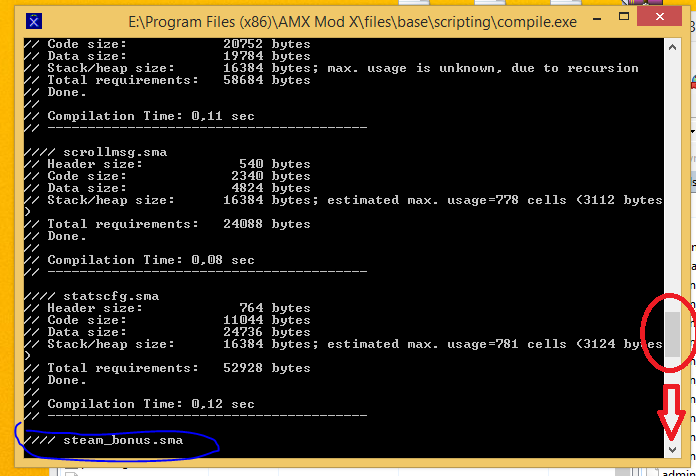Viewport: 696px width, 476px height.
Task: Click the '//// scrollmsg.sma' line
Action: tap(95, 152)
